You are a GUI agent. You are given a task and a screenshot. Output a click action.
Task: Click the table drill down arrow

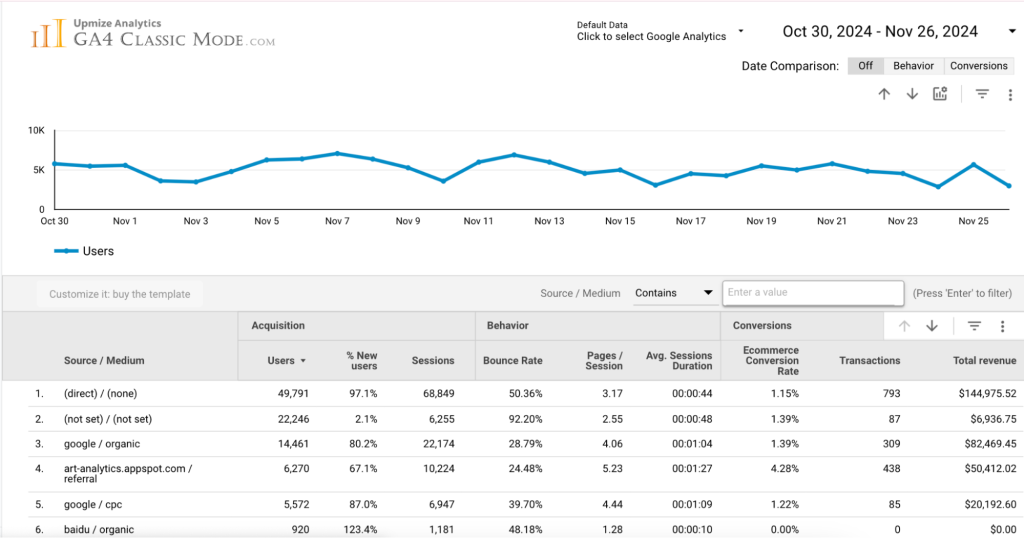click(x=932, y=326)
